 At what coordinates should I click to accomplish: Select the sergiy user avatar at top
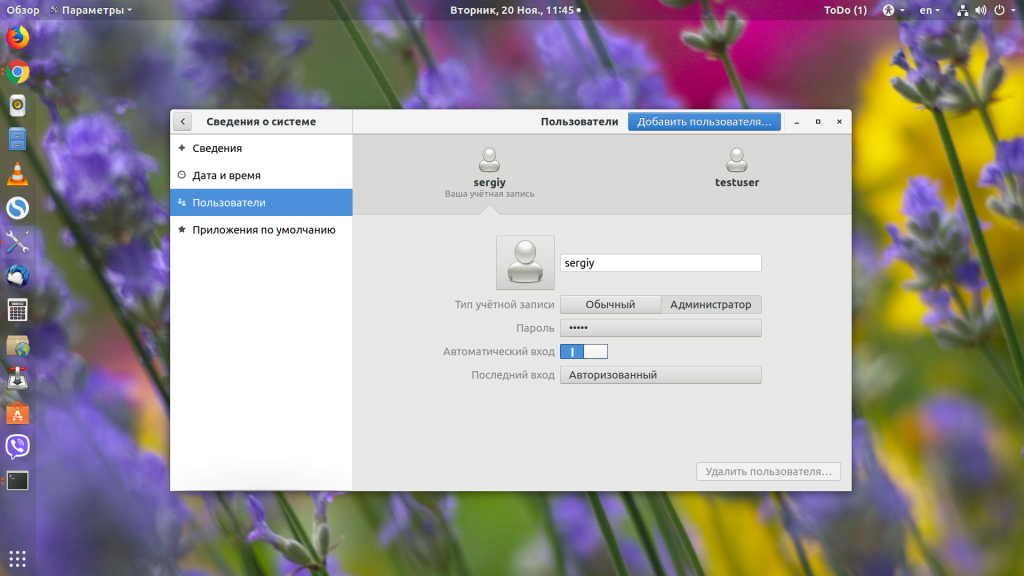489,160
